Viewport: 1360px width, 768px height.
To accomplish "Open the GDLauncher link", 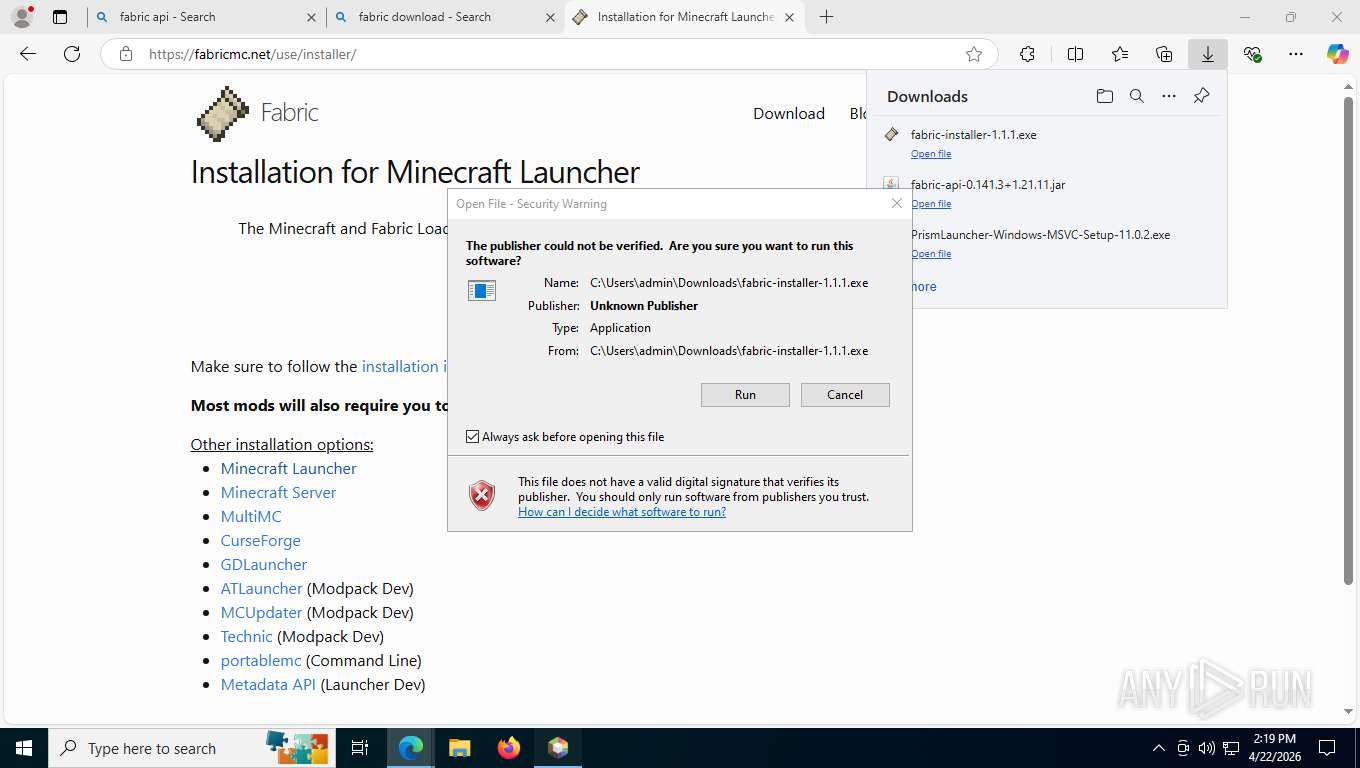I will [x=264, y=564].
